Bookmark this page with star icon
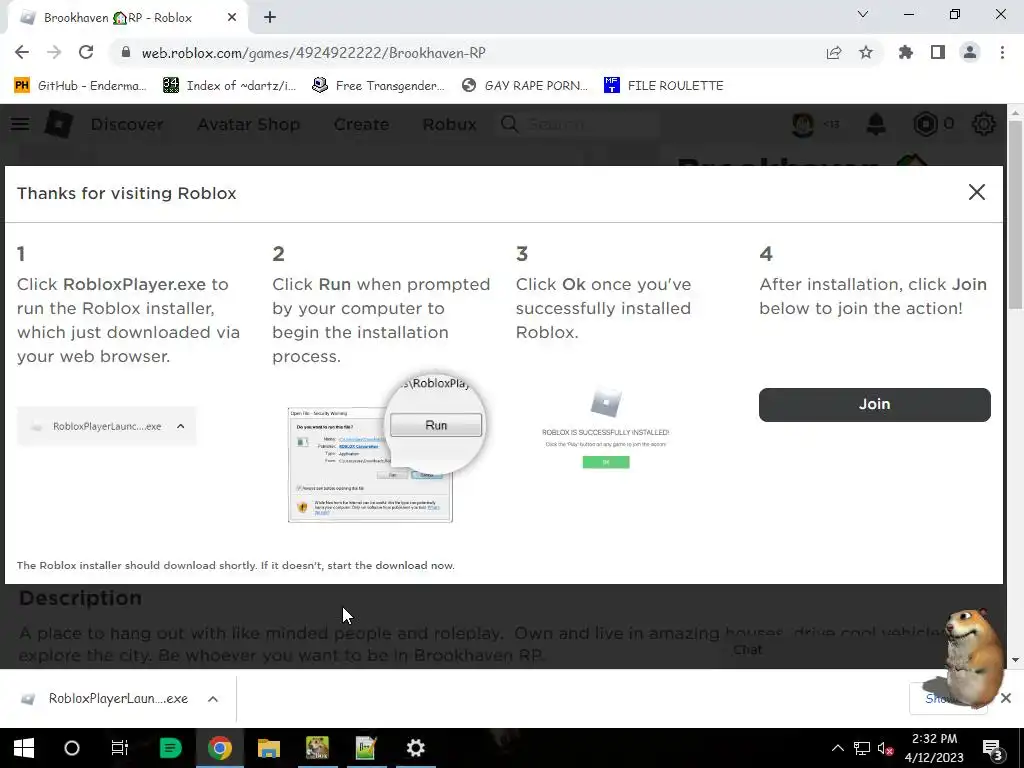The height and width of the screenshot is (768, 1024). 866,53
